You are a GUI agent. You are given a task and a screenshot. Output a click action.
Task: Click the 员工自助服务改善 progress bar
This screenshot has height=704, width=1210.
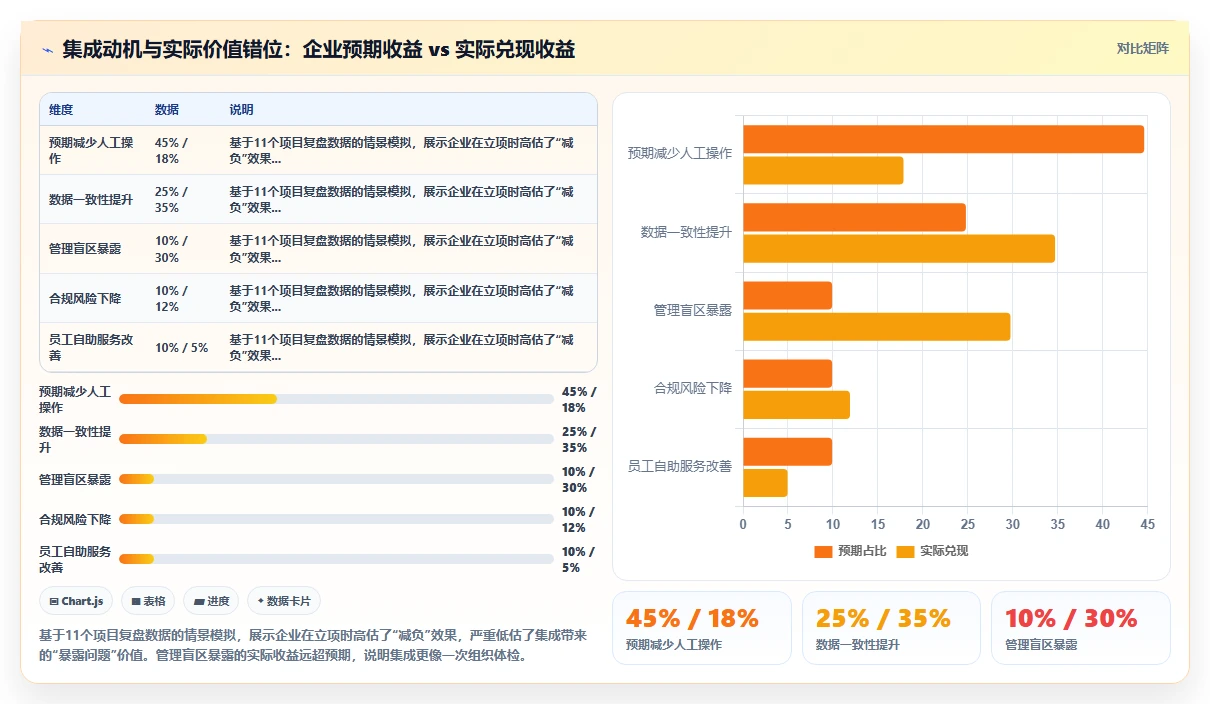click(x=336, y=559)
